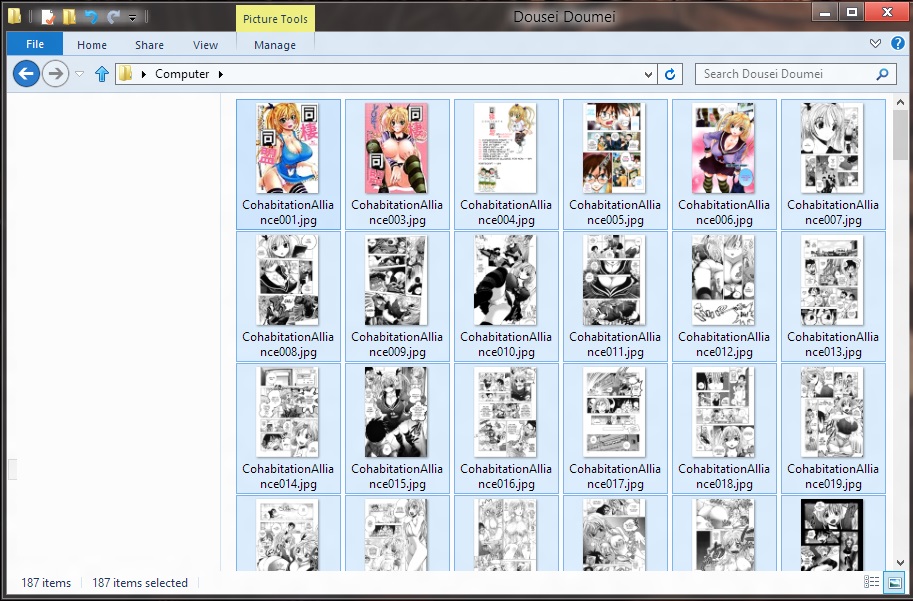This screenshot has width=913, height=601.
Task: Click the file name CohabitationAlliance019.jpg
Action: coord(833,476)
